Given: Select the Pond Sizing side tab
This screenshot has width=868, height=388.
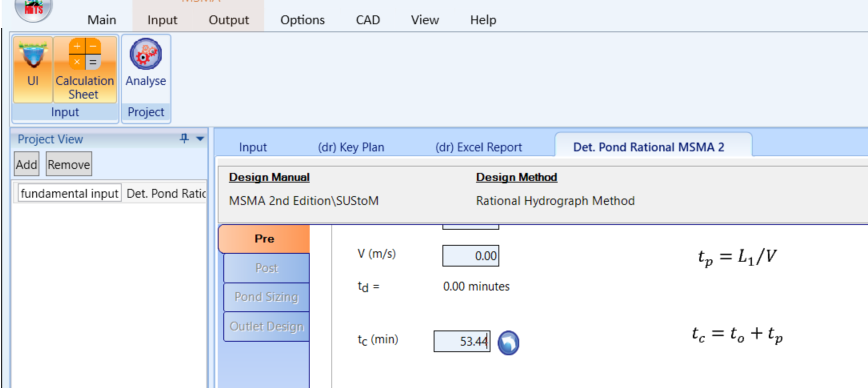Looking at the screenshot, I should [x=266, y=297].
